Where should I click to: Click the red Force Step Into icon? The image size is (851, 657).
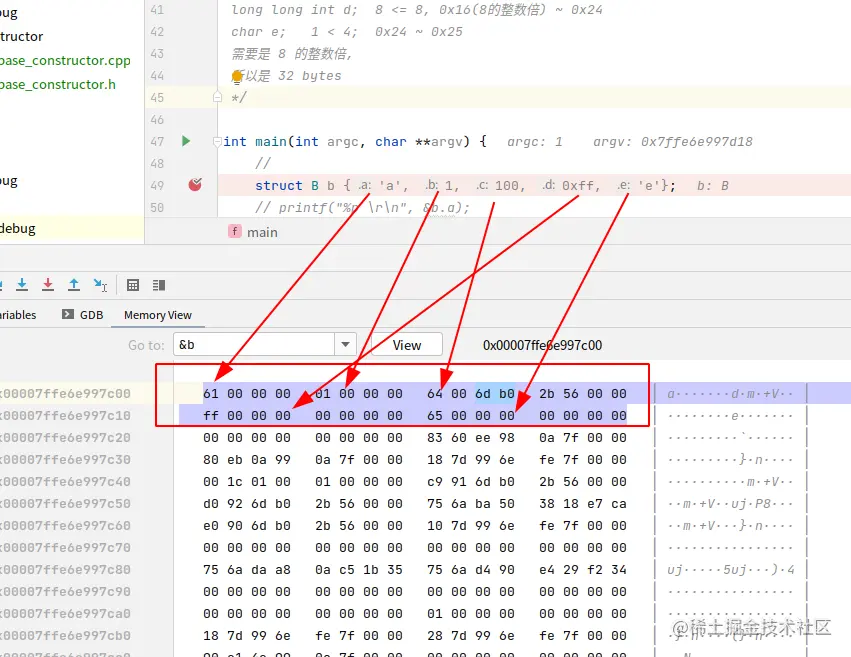click(48, 285)
